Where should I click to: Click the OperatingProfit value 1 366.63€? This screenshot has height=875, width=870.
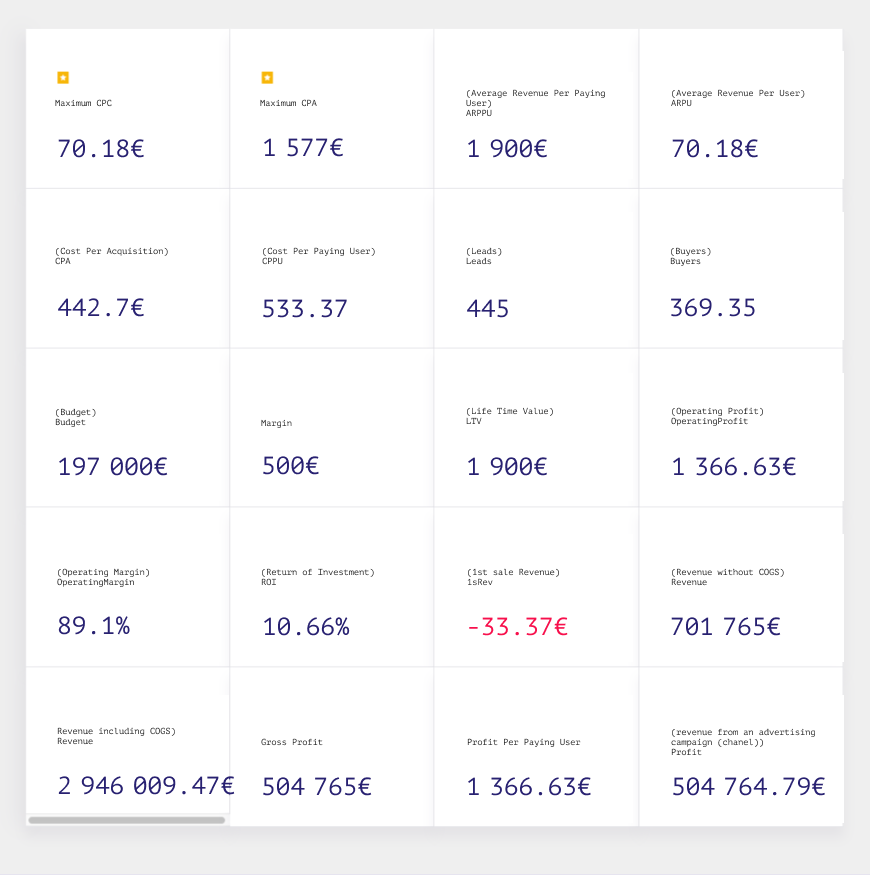(734, 467)
